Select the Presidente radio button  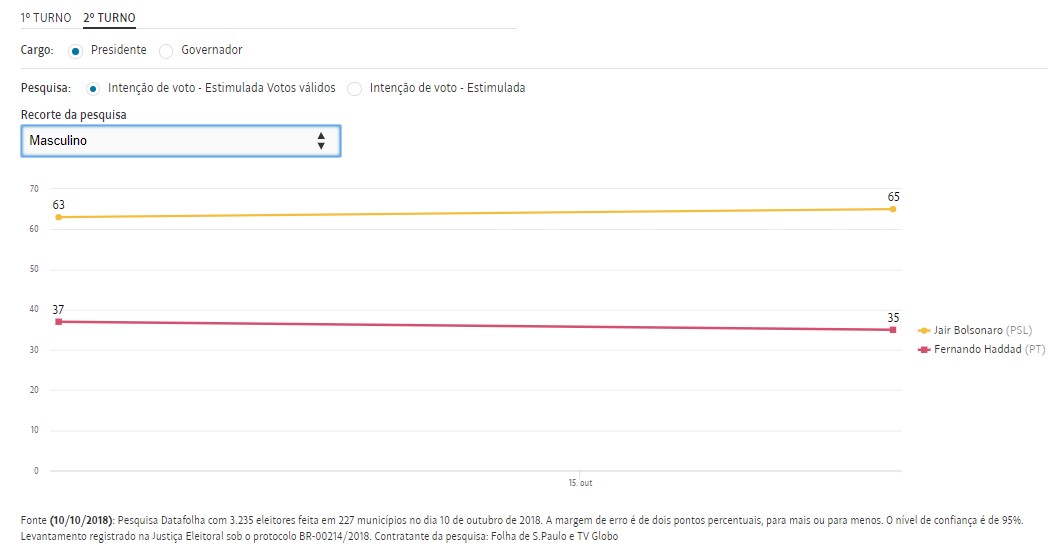pos(75,50)
